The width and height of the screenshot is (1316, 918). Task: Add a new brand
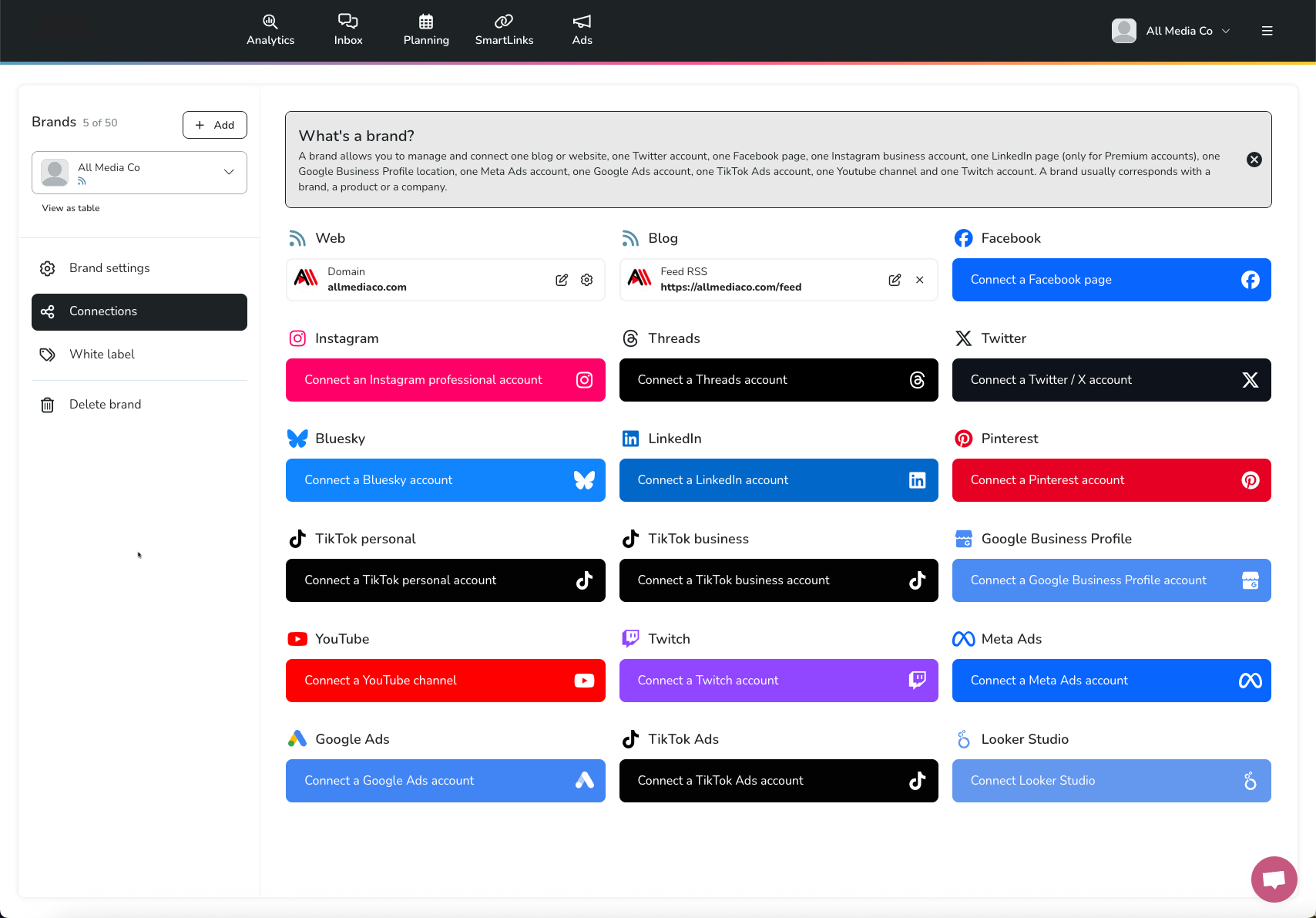tap(215, 125)
